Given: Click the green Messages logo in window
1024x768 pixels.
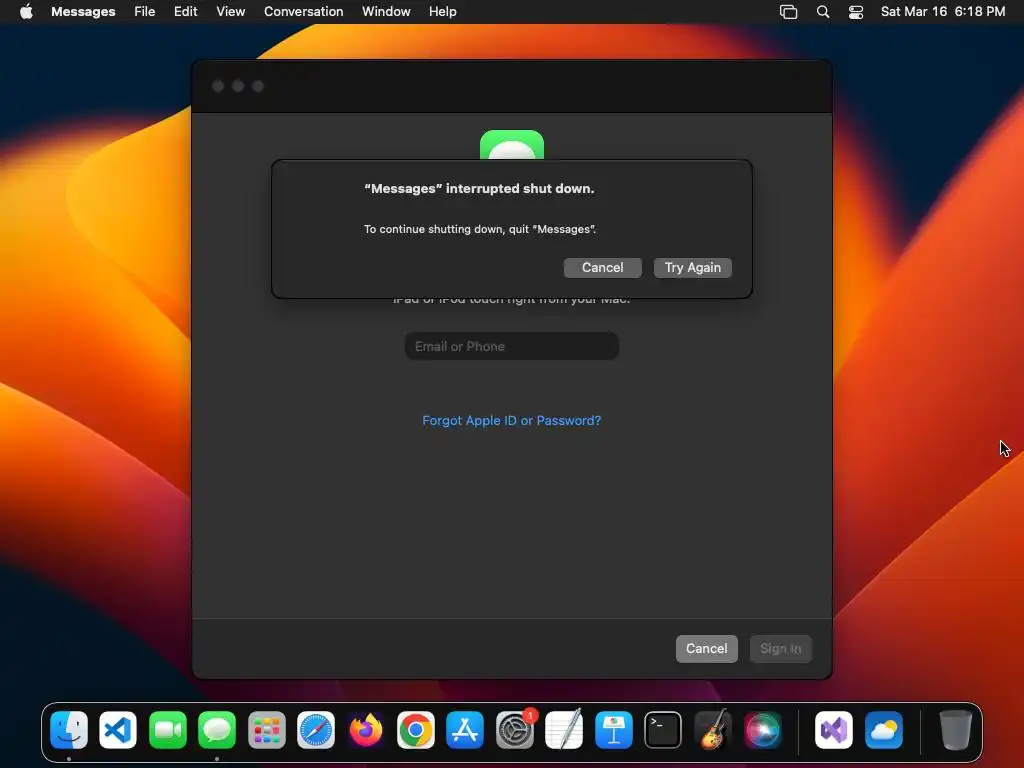Looking at the screenshot, I should point(512,145).
